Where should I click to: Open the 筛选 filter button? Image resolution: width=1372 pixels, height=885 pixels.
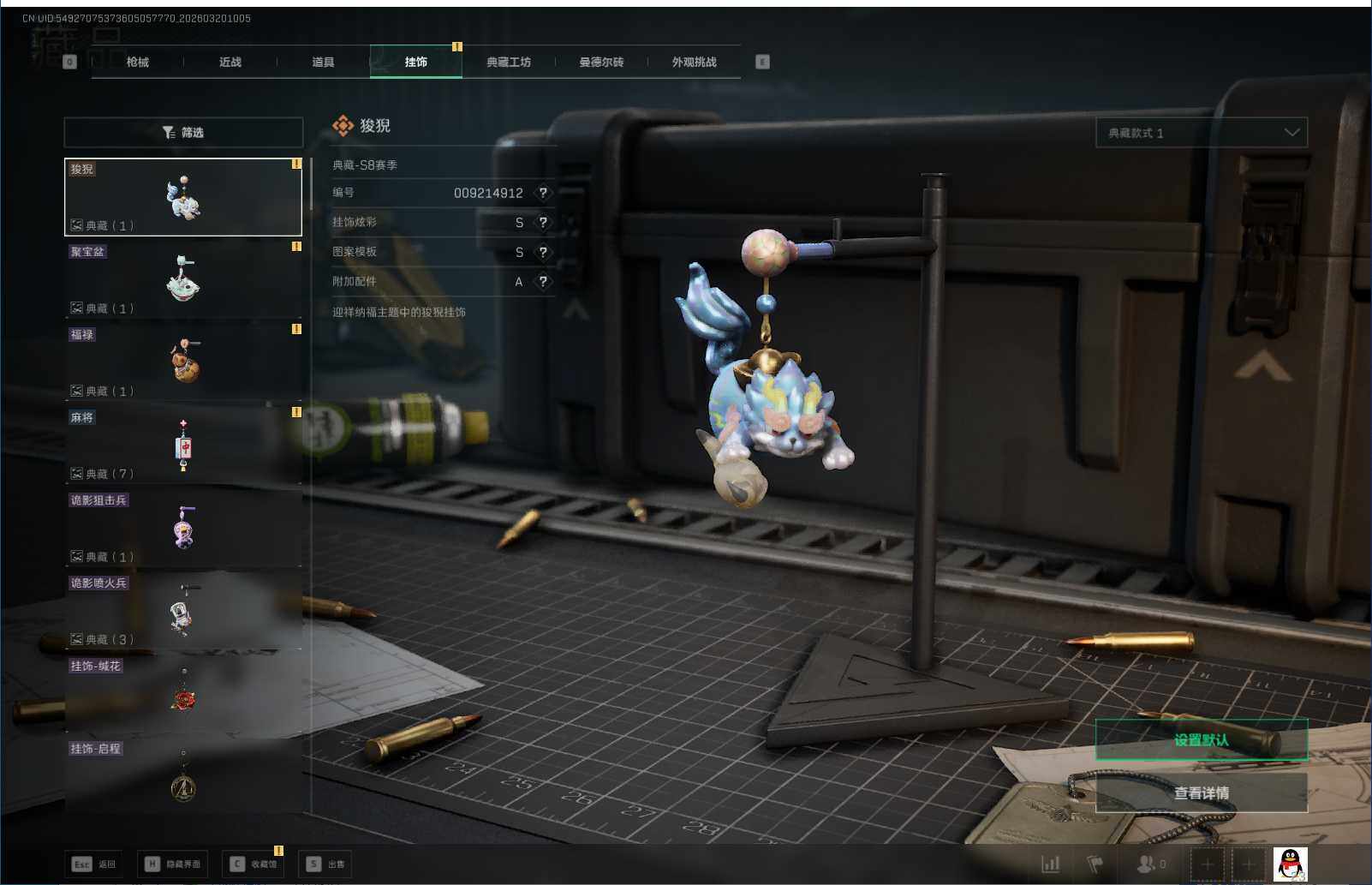click(183, 132)
